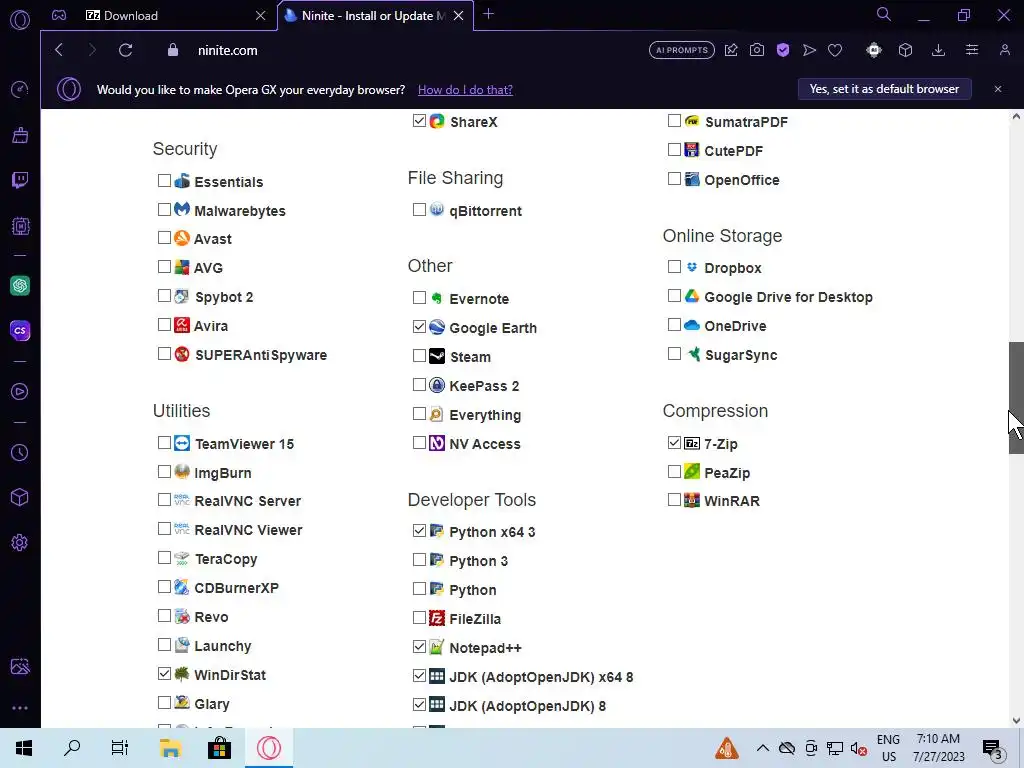Screen dimensions: 1024x768
Task: Open the Settings gear in sidebar
Action: pyautogui.click(x=20, y=543)
